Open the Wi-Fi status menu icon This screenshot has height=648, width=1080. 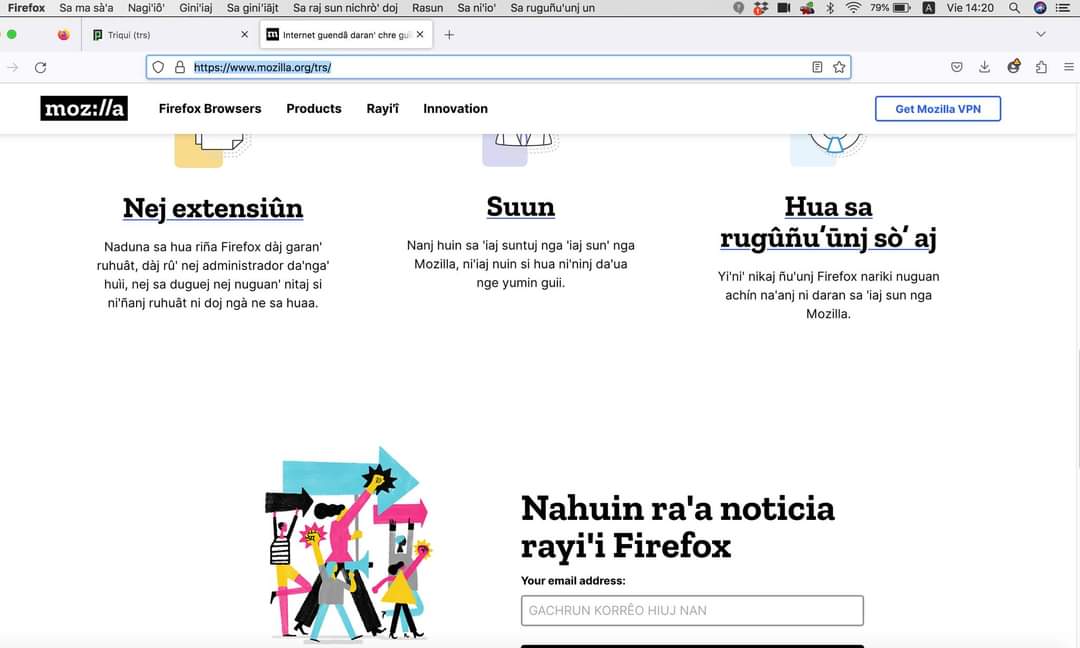[853, 8]
